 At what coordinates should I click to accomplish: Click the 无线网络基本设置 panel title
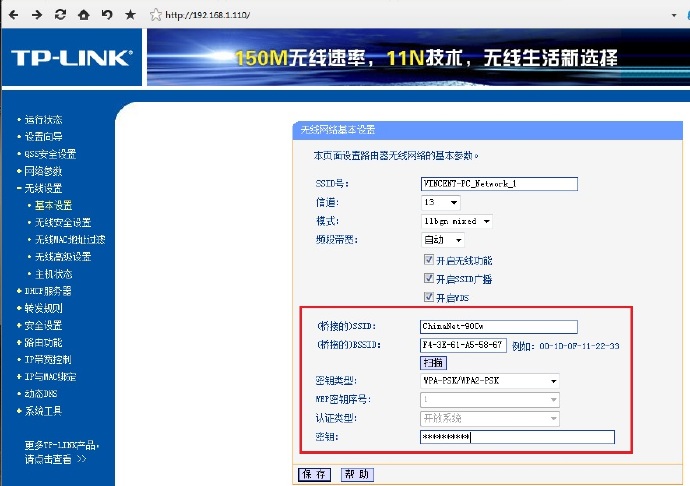coord(338,130)
